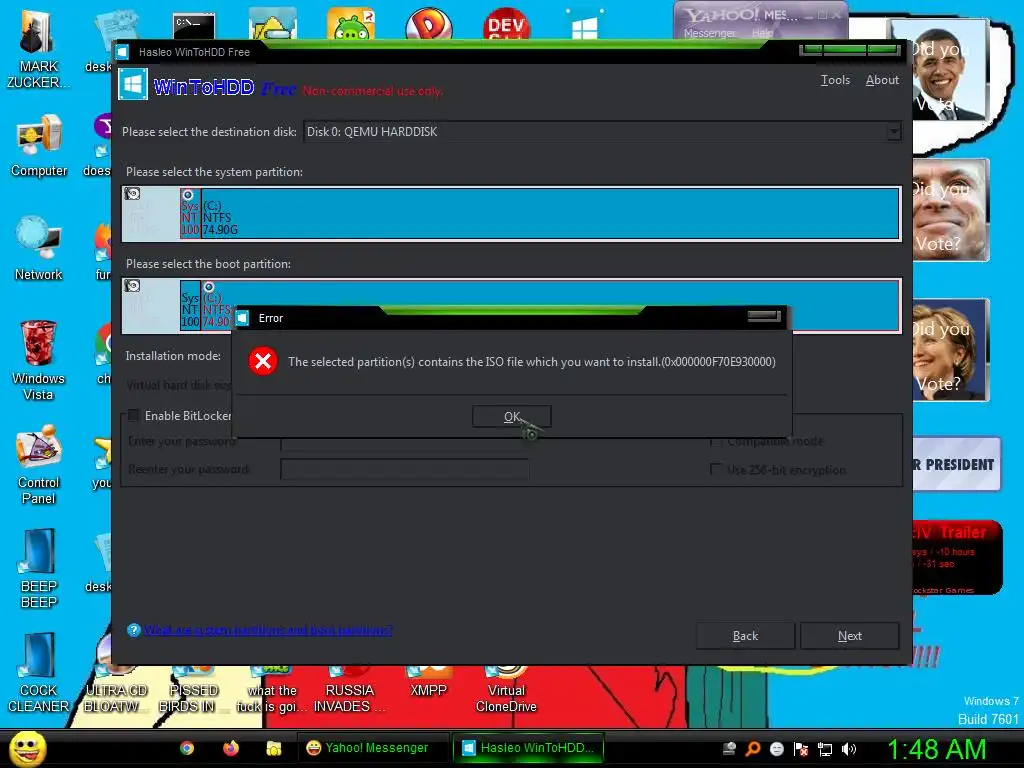Launch Chrome from the taskbar
This screenshot has height=768, width=1024.
click(187, 748)
